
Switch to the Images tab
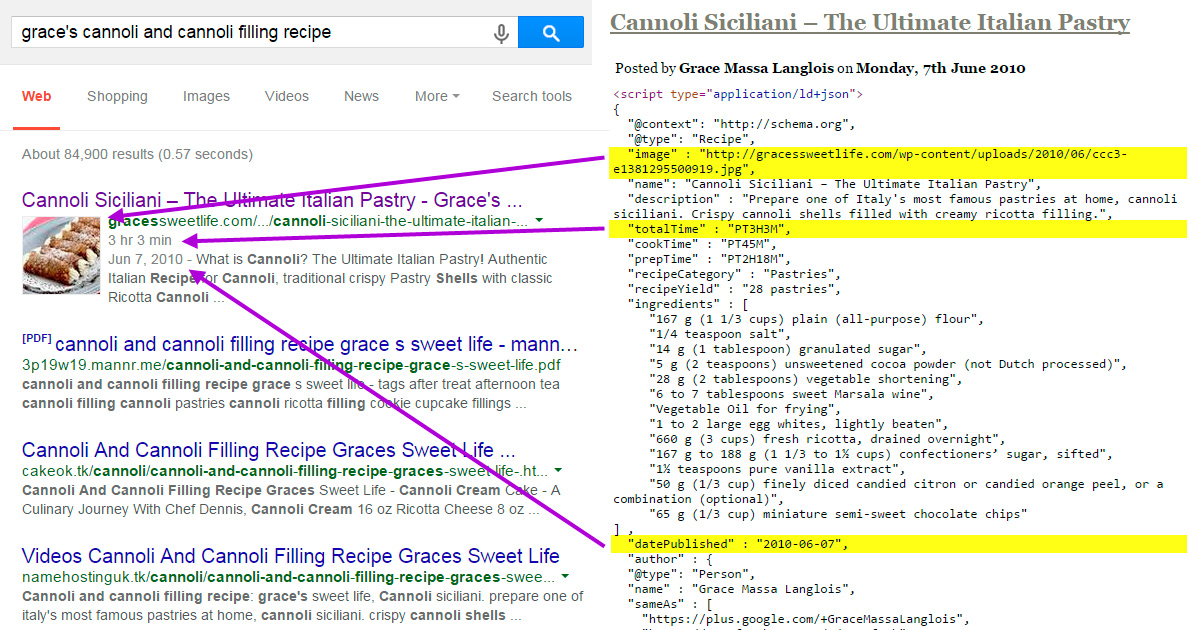click(206, 97)
